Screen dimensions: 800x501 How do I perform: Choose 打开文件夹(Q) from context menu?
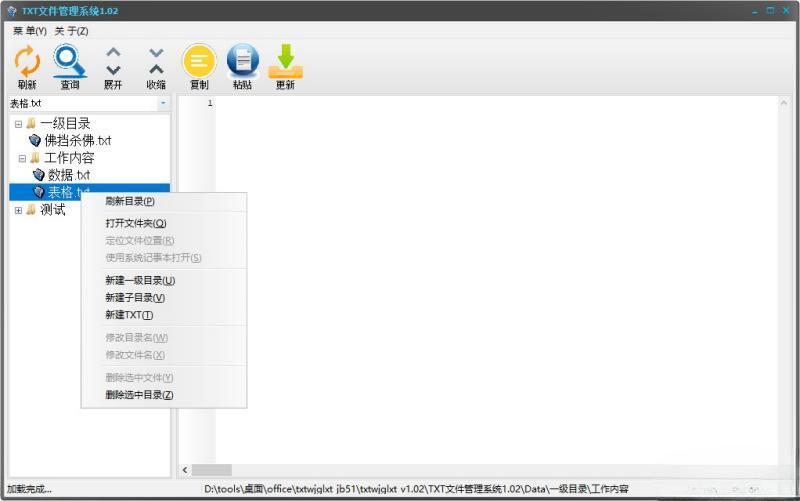(x=136, y=223)
